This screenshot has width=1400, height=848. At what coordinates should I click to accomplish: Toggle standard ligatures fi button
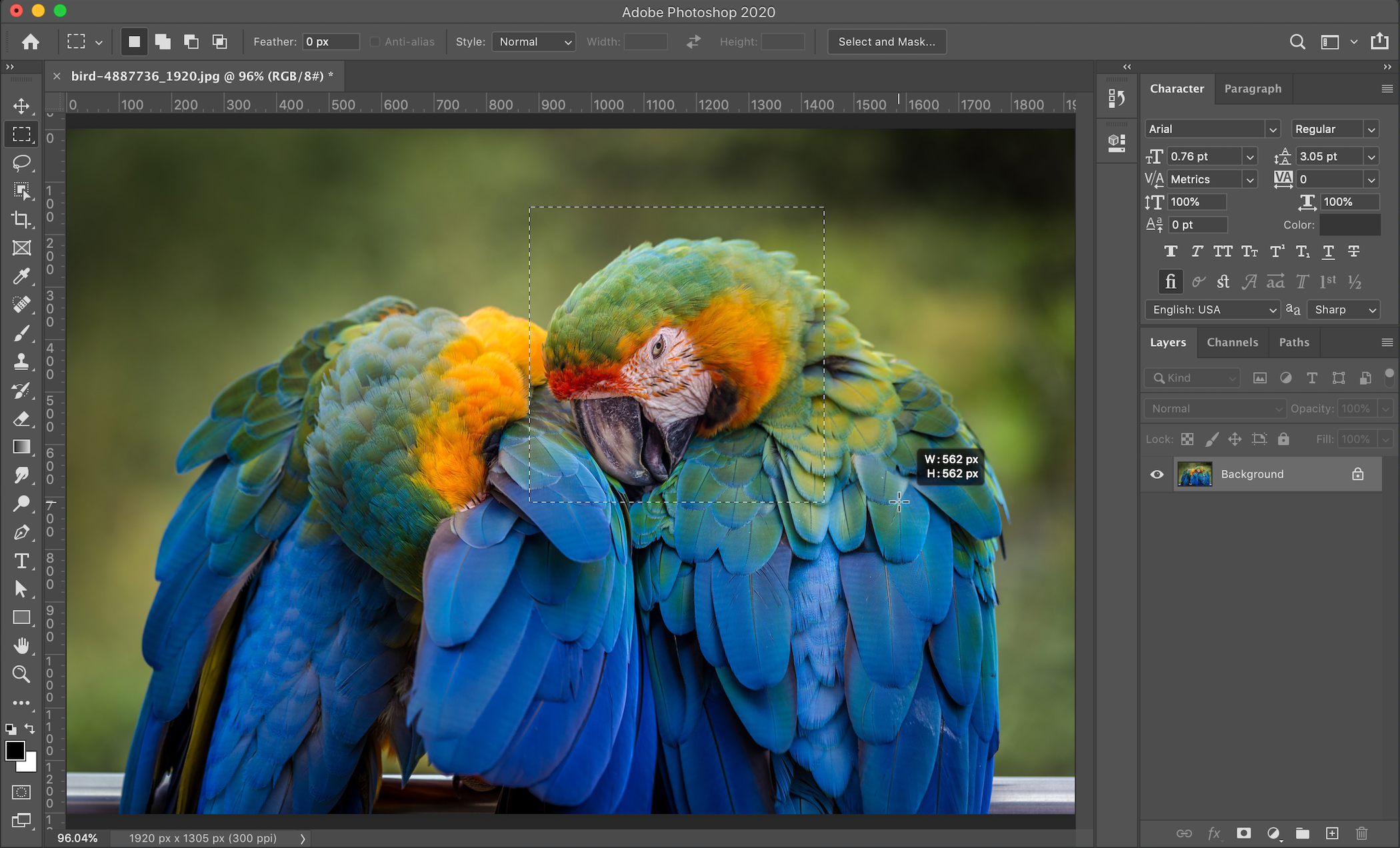[1170, 281]
